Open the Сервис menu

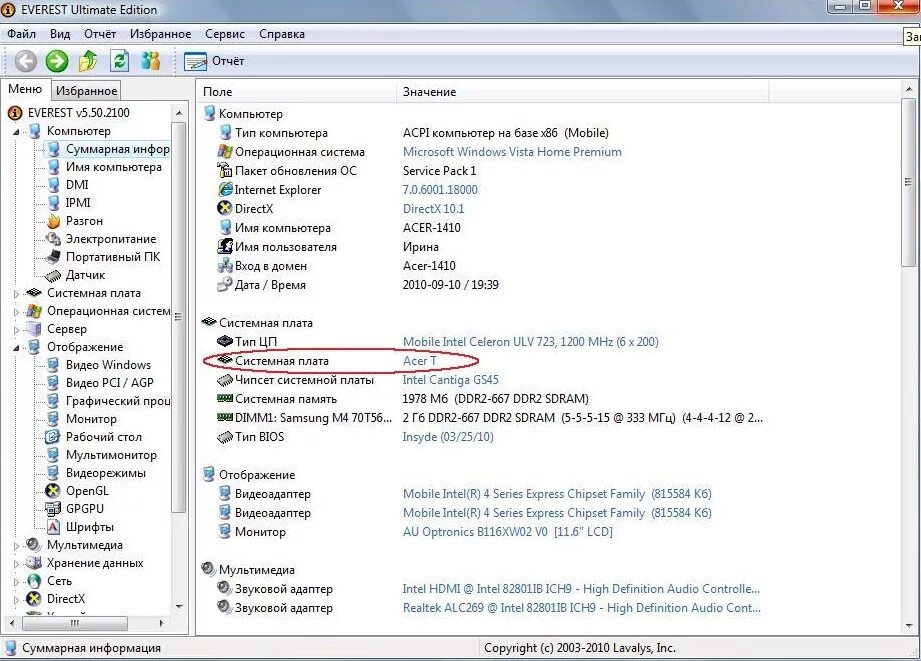pyautogui.click(x=224, y=34)
